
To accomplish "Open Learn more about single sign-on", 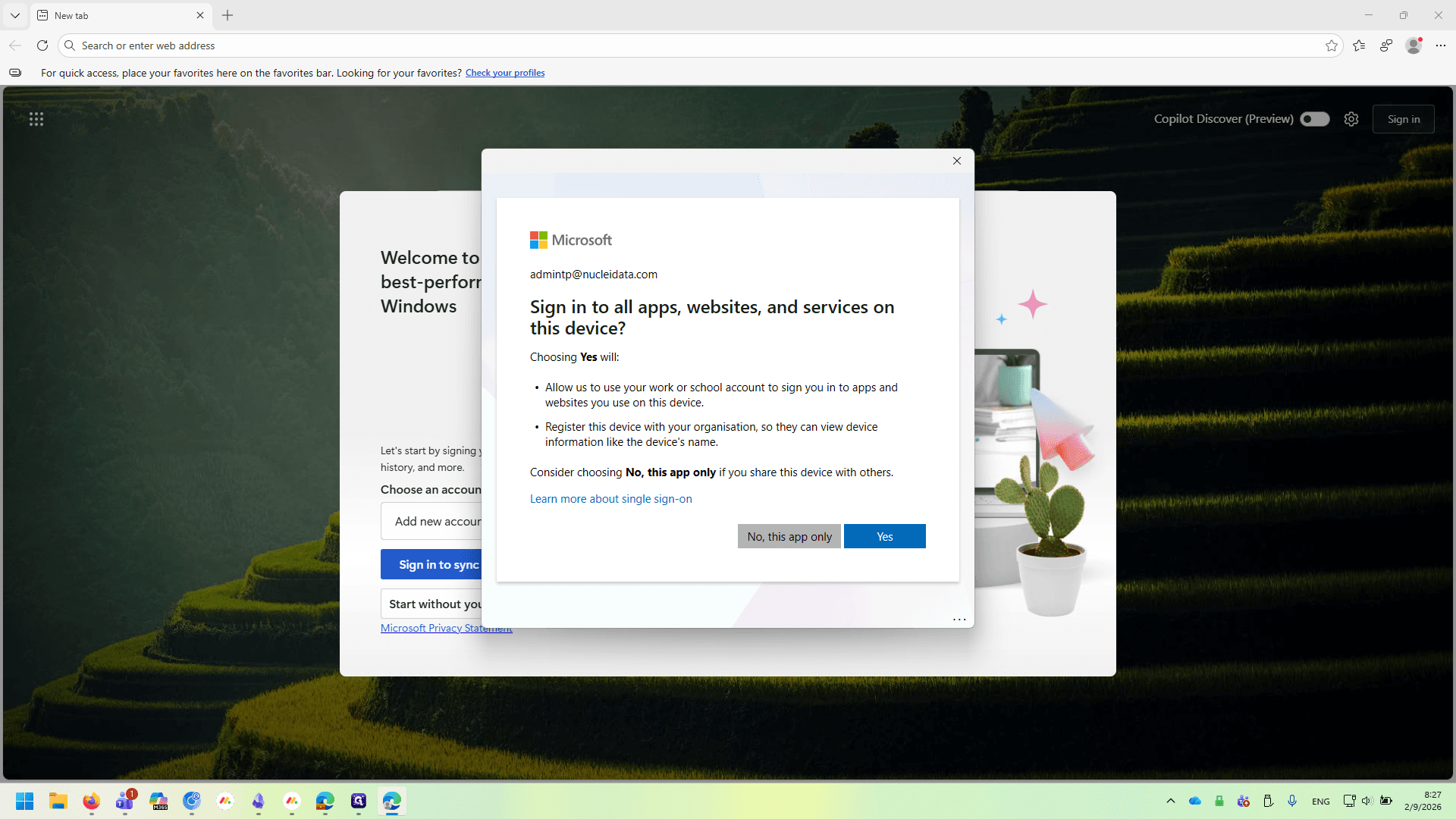I will [611, 499].
